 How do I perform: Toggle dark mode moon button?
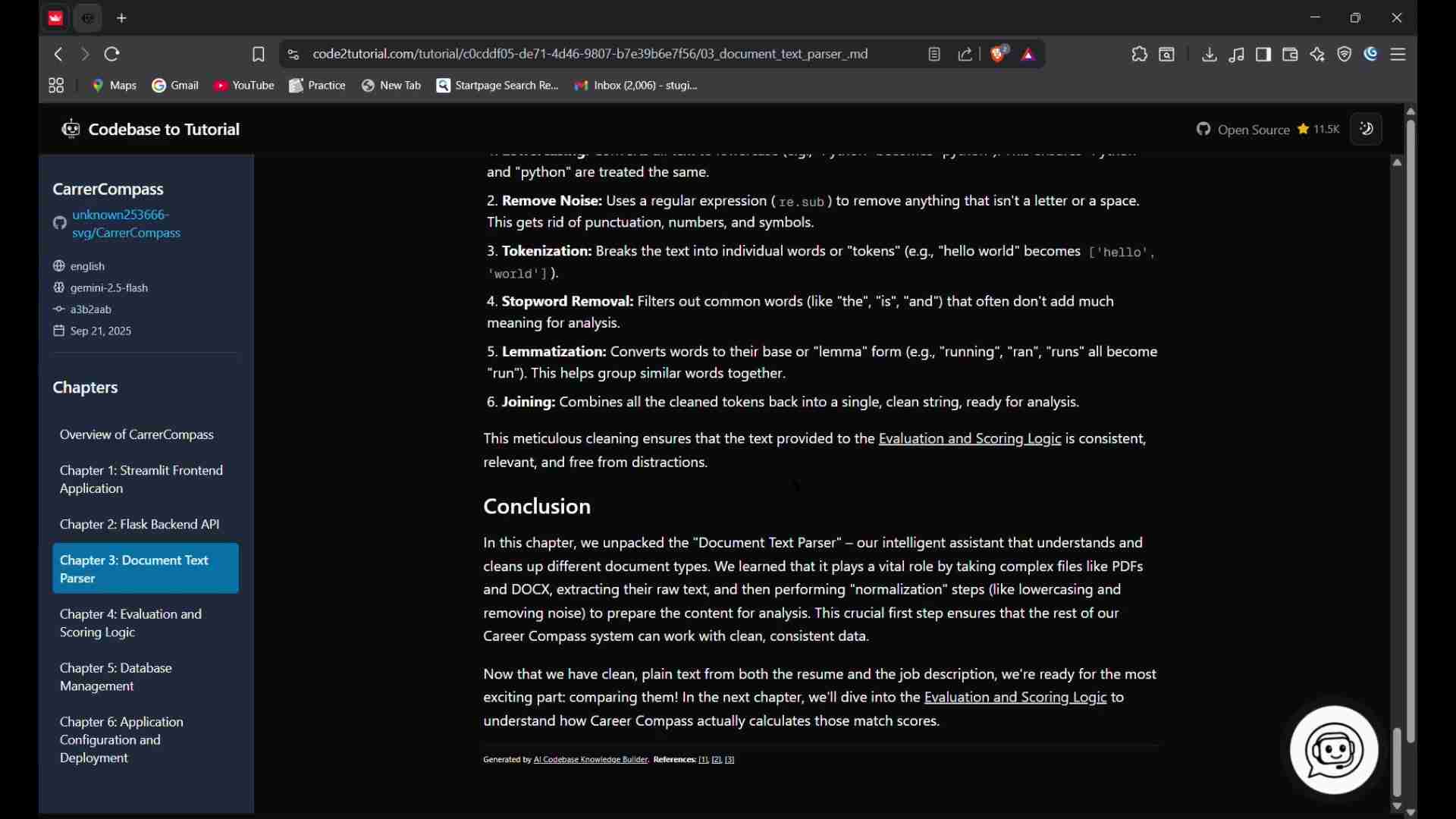(x=1369, y=130)
